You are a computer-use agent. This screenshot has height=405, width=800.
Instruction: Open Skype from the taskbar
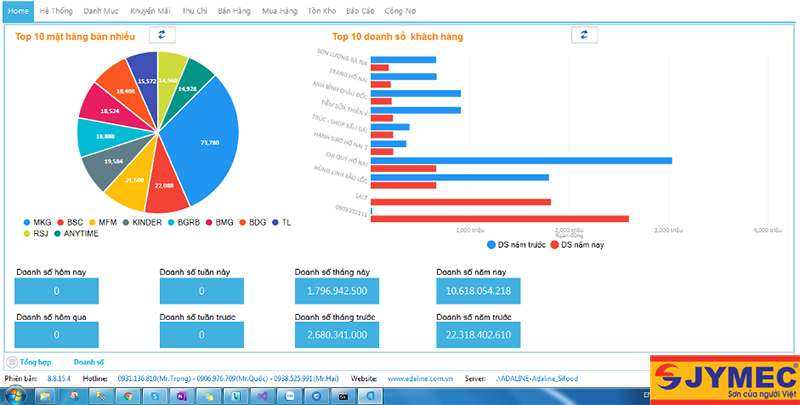155,396
